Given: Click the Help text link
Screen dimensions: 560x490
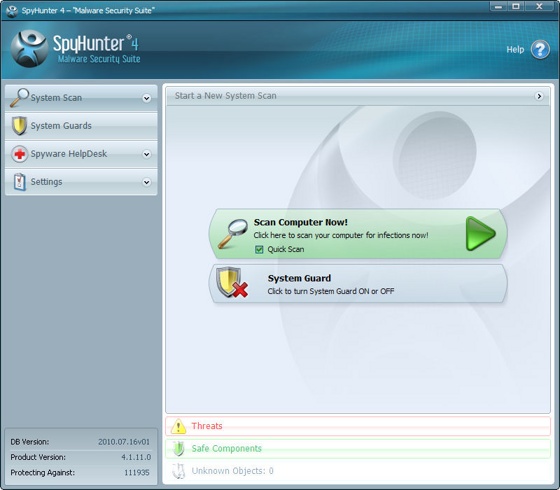Looking at the screenshot, I should coord(515,50).
